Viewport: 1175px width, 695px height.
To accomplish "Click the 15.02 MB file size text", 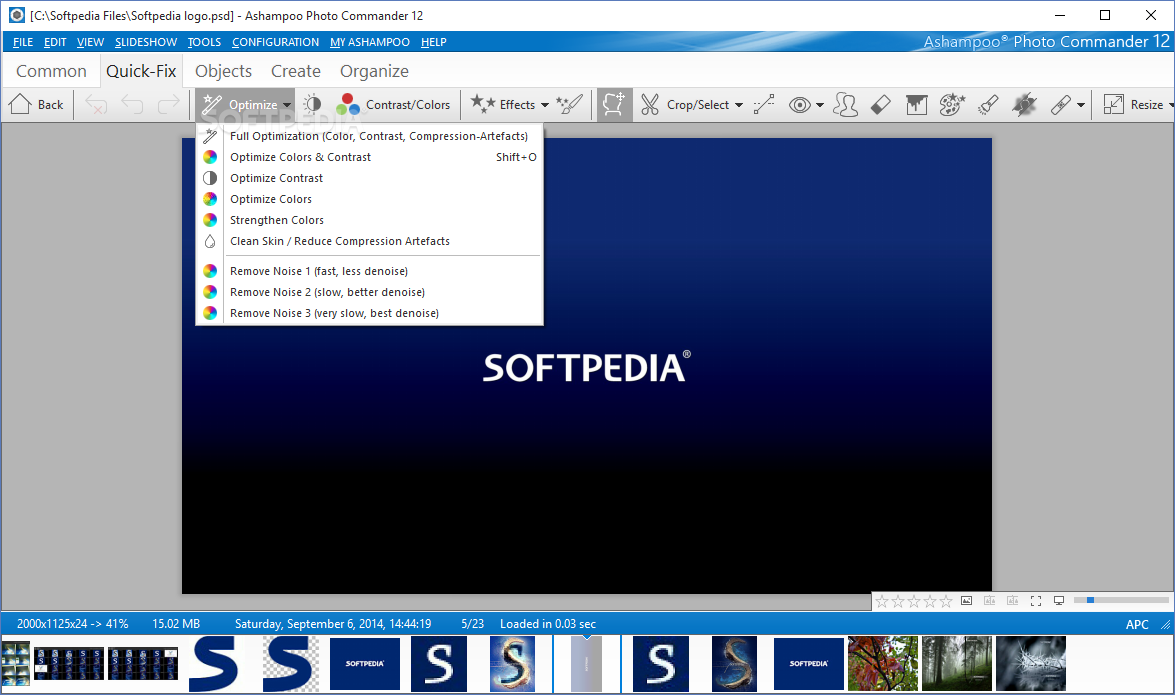I will coord(176,624).
